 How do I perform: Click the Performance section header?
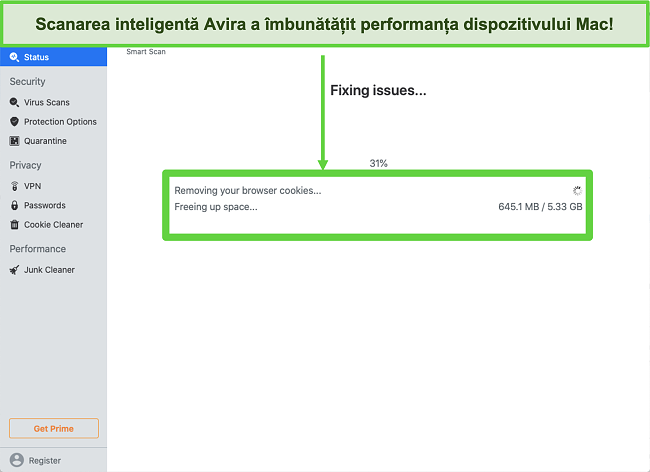(x=38, y=249)
